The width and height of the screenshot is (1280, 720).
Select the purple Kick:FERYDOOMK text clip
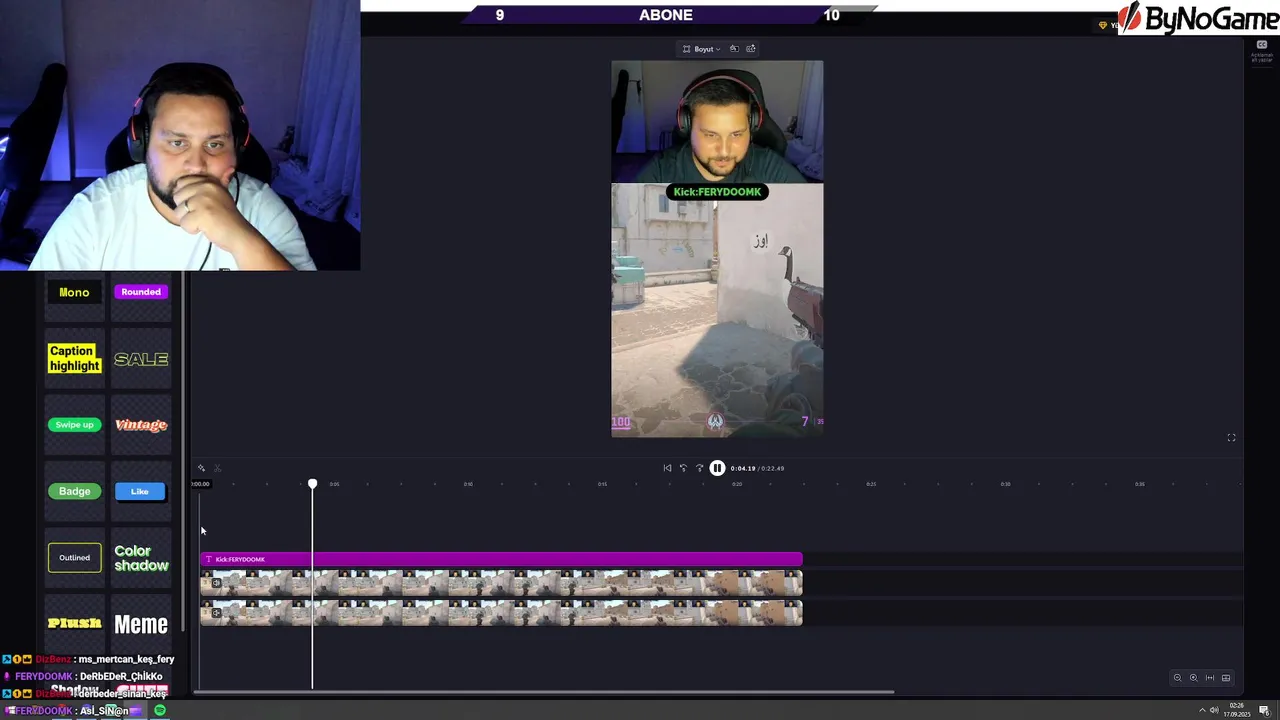tap(501, 559)
